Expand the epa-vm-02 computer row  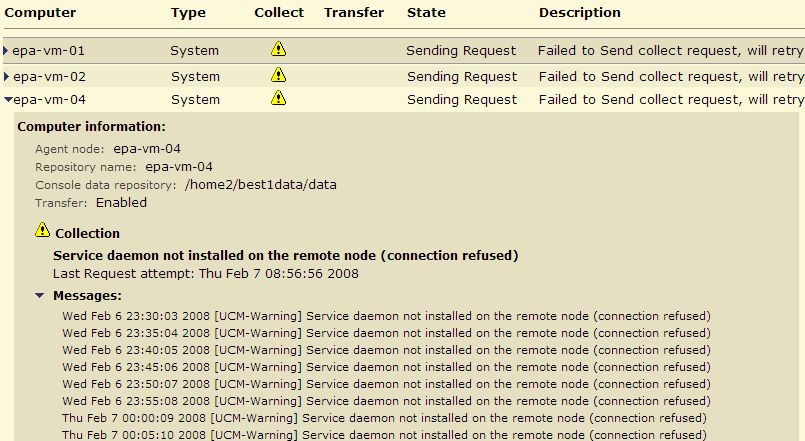click(x=6, y=76)
